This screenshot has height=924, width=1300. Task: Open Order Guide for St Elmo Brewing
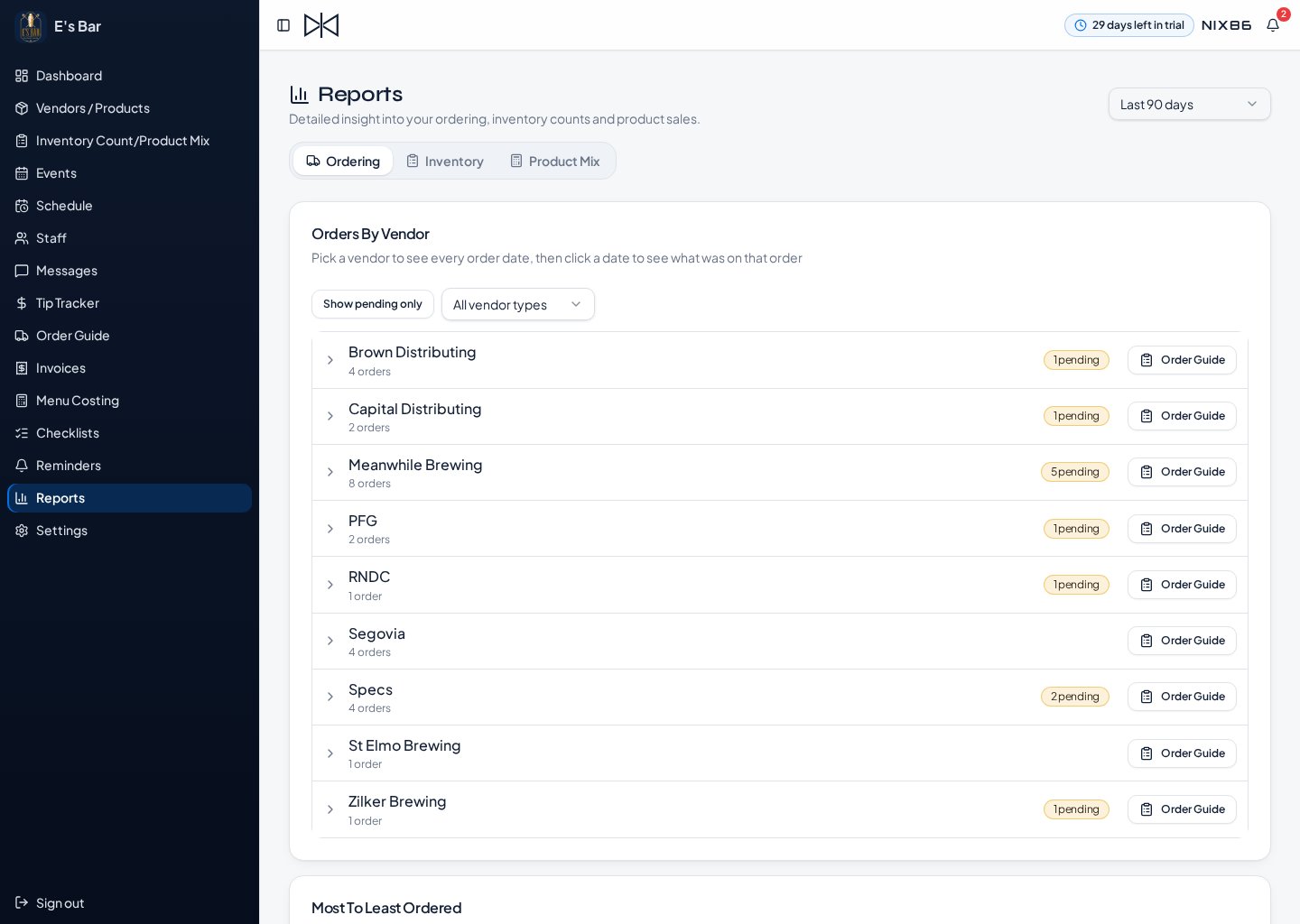coord(1182,753)
